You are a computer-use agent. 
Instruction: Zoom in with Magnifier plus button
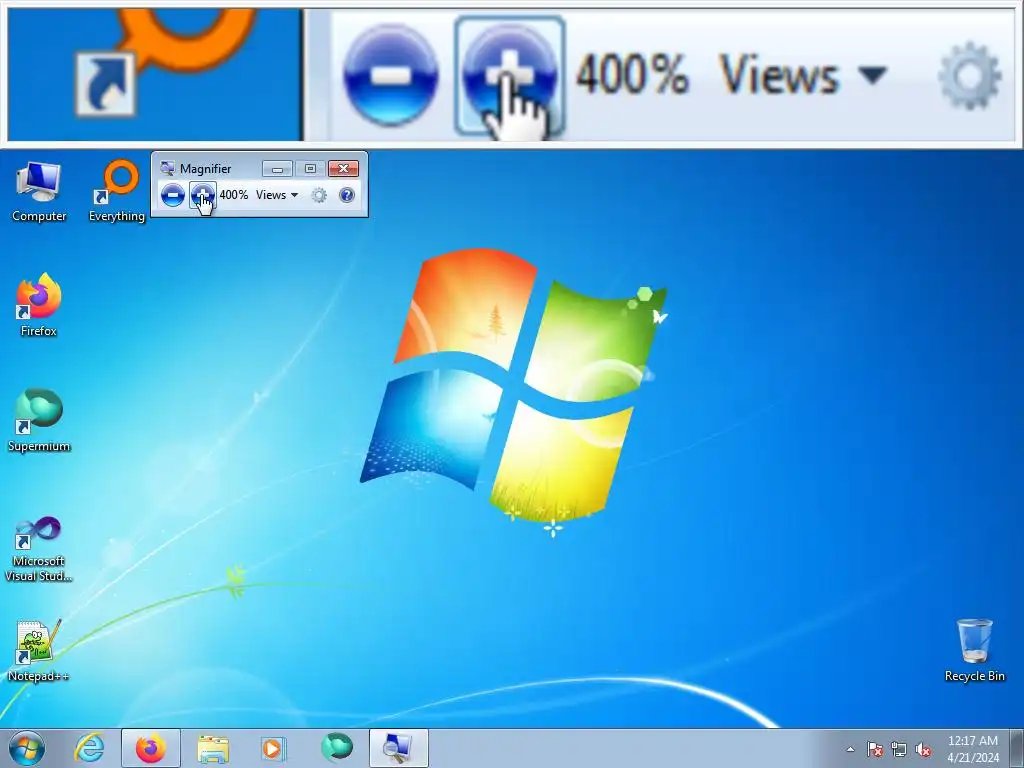[x=202, y=195]
